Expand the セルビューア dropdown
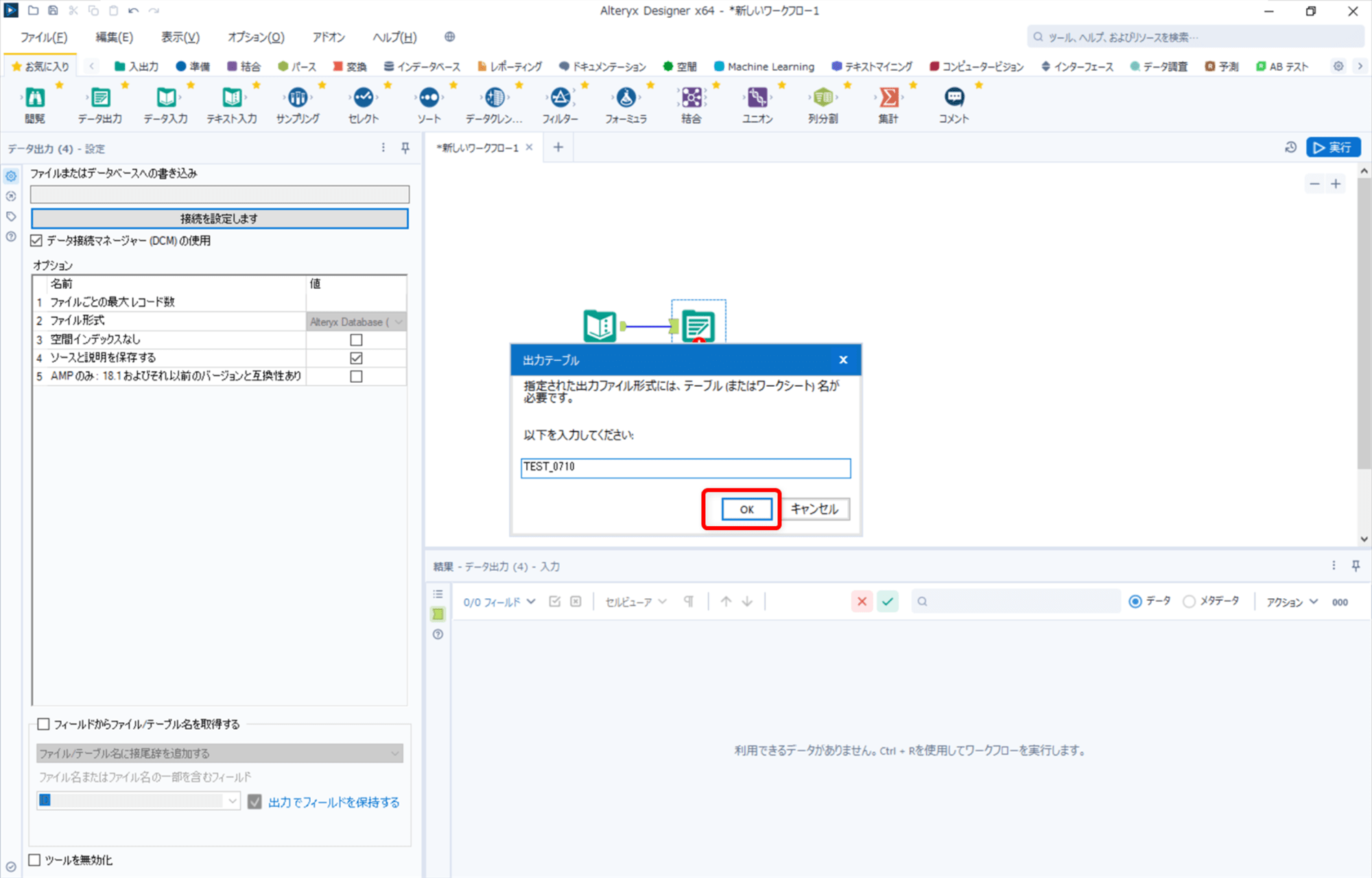Image resolution: width=1372 pixels, height=878 pixels. tap(636, 602)
